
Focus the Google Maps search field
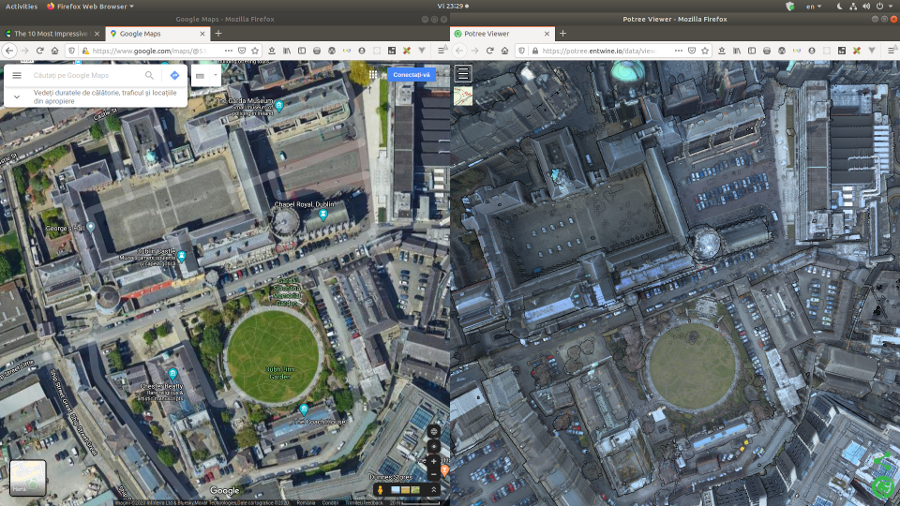click(x=86, y=75)
